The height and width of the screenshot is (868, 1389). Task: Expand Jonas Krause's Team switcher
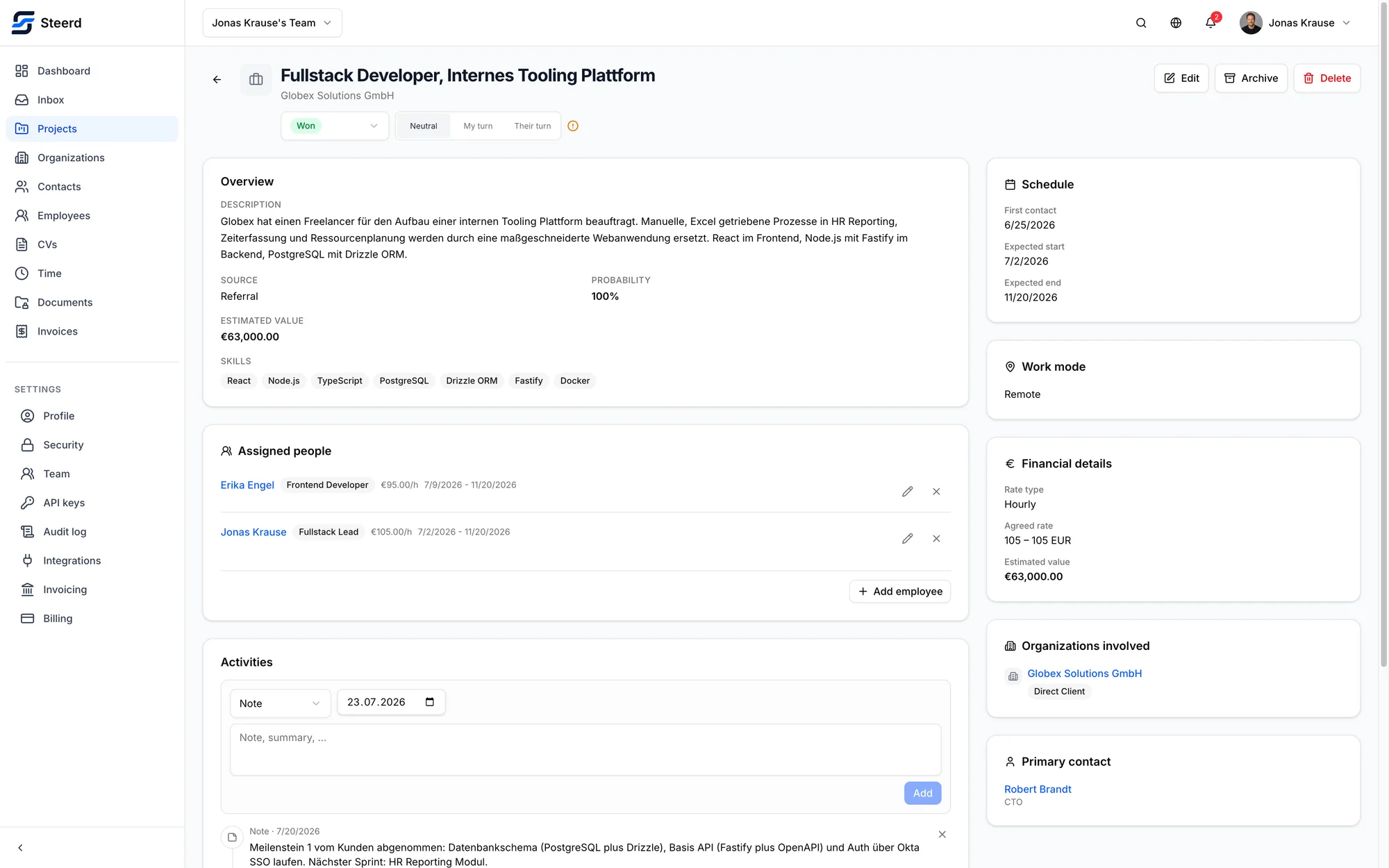click(272, 23)
